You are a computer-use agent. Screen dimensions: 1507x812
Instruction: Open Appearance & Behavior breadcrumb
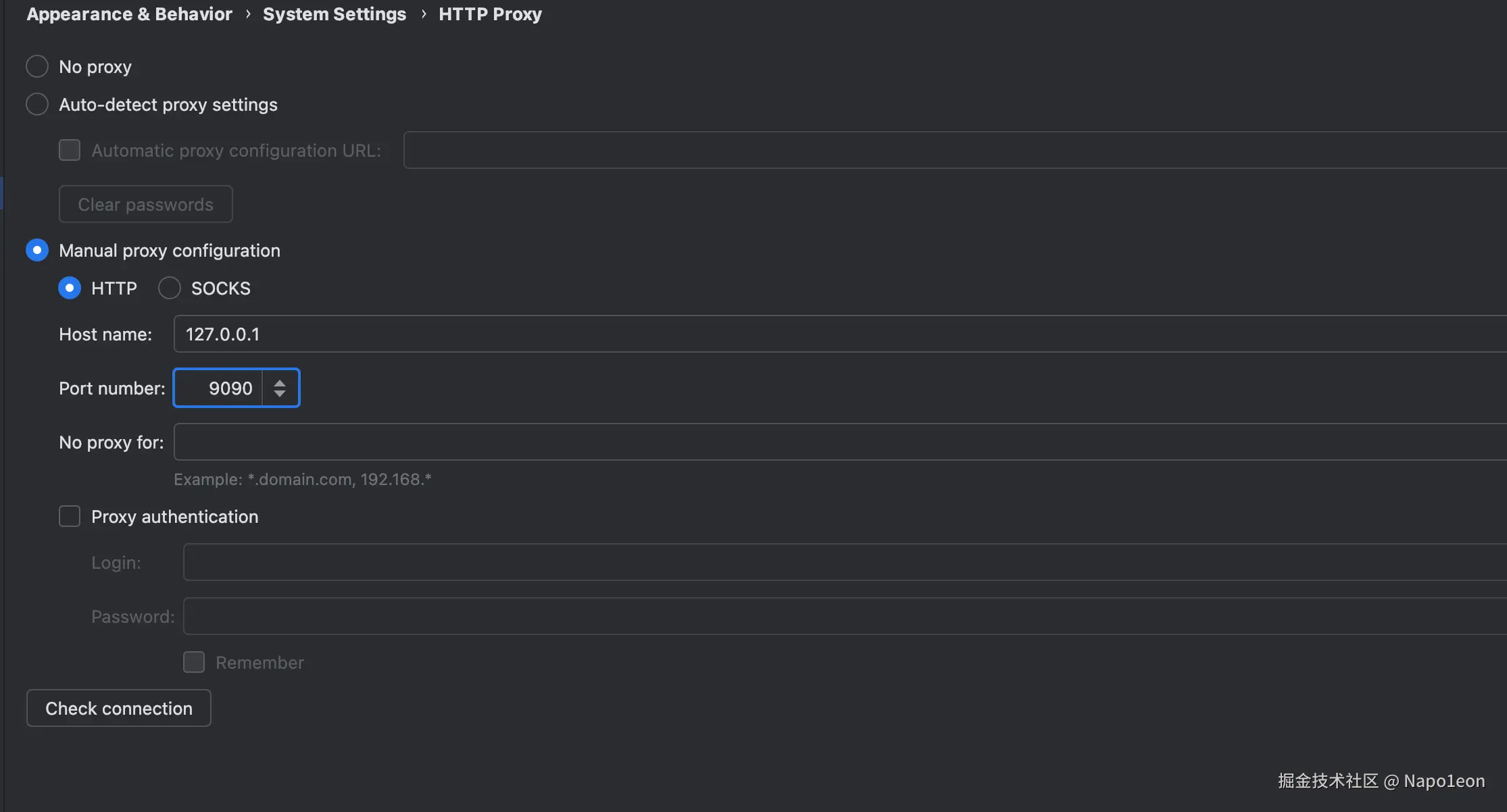click(129, 14)
